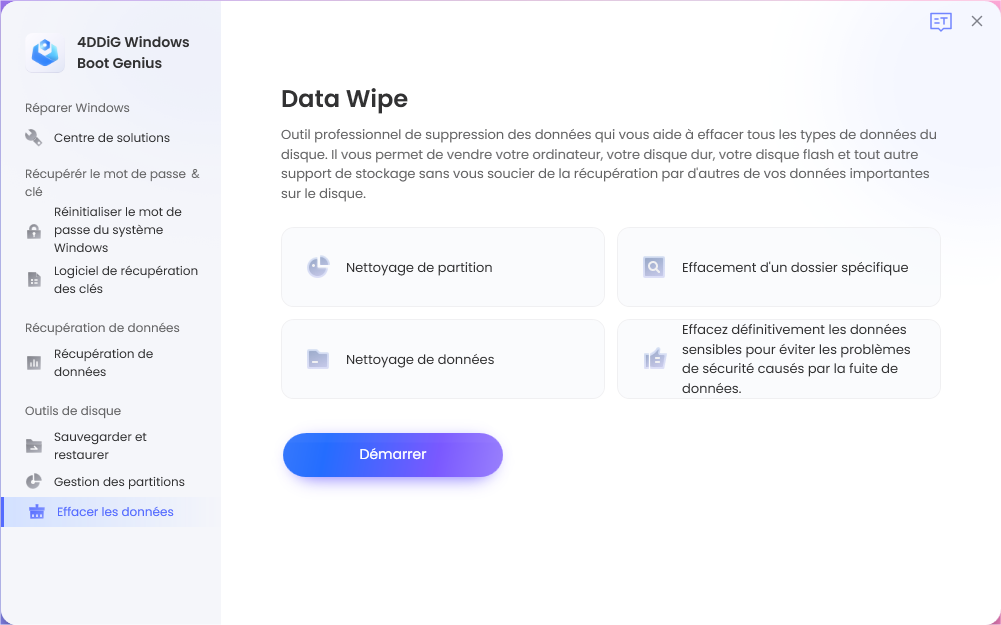
Task: Click the Récupération de données section header
Action: [102, 328]
